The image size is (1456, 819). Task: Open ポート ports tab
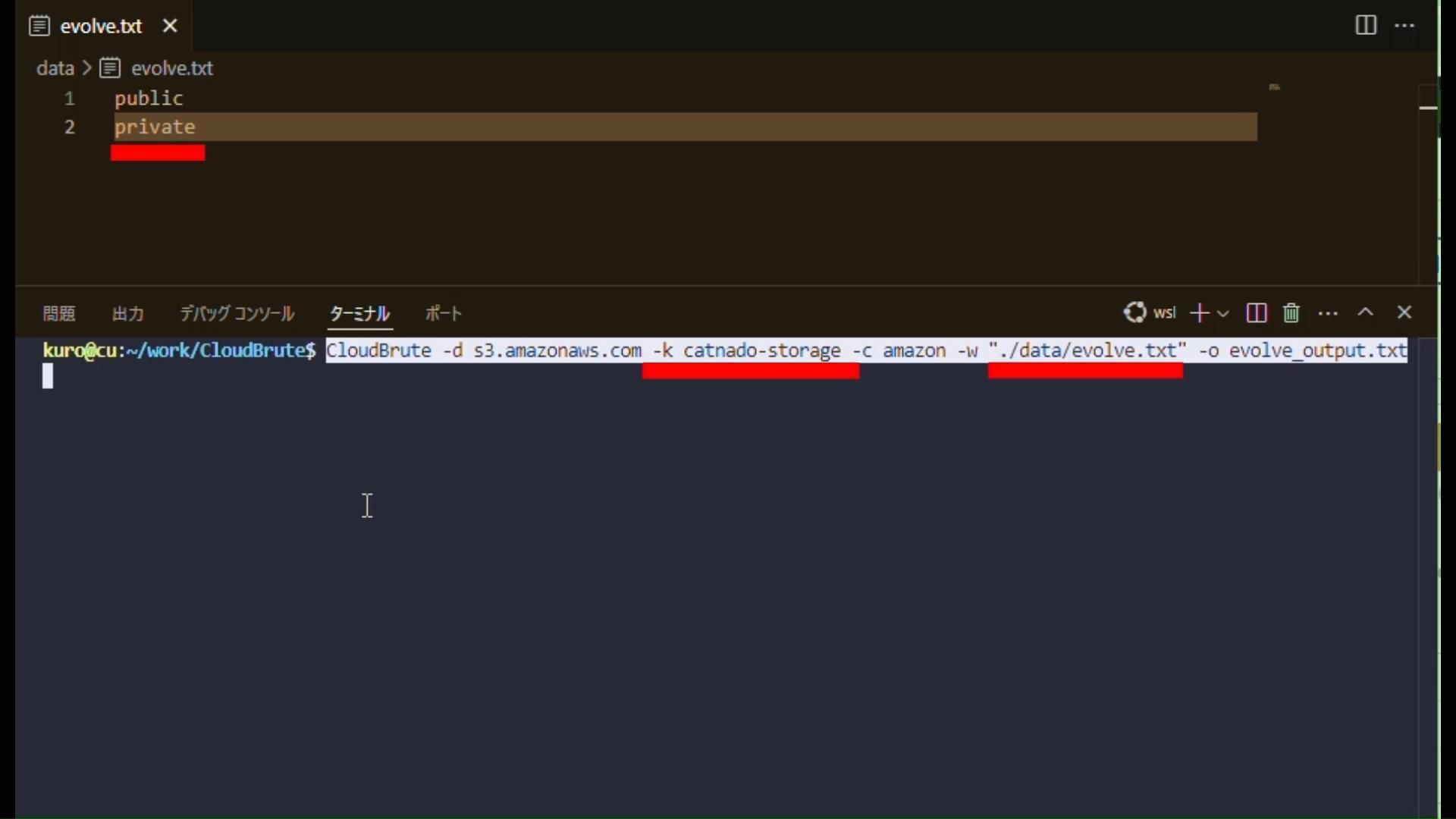(444, 313)
